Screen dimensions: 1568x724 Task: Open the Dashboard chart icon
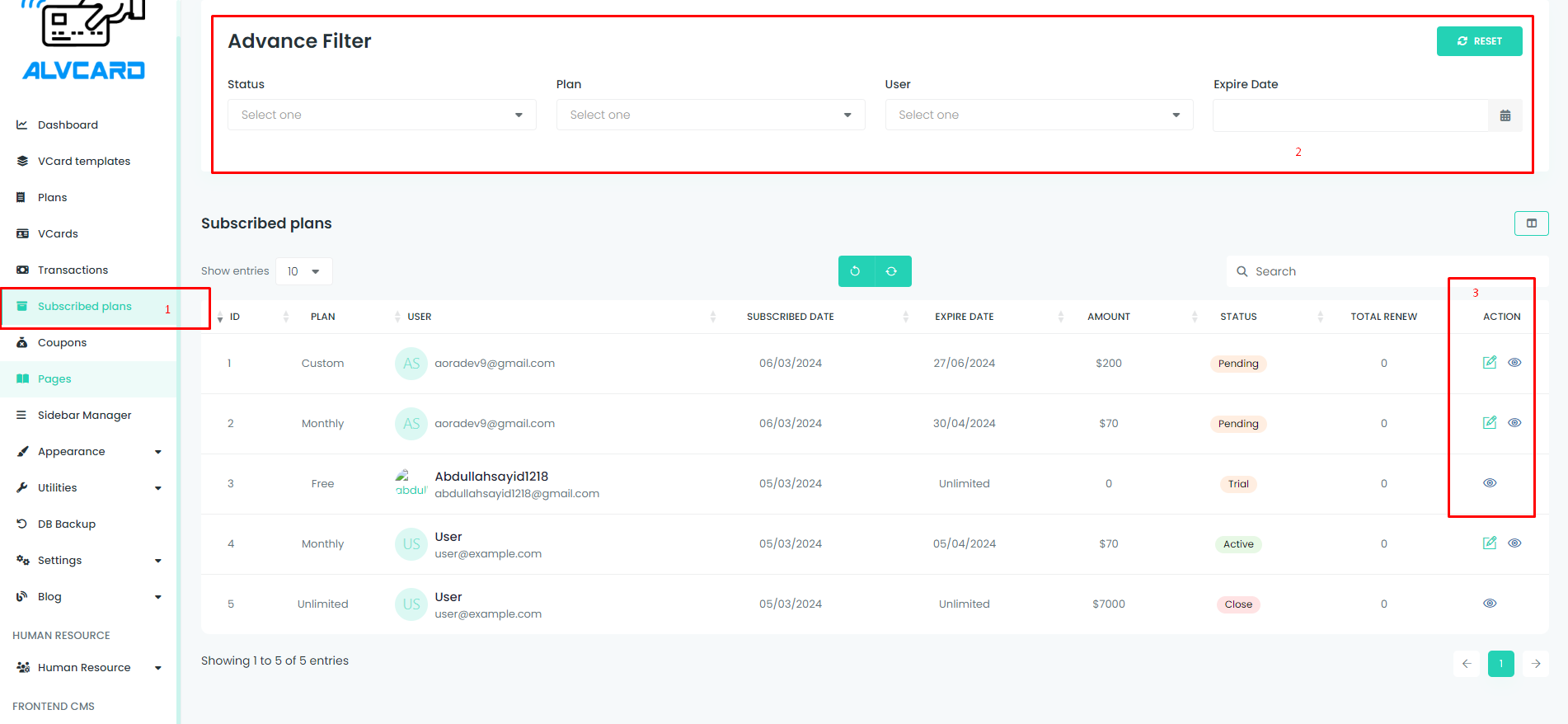(x=22, y=125)
